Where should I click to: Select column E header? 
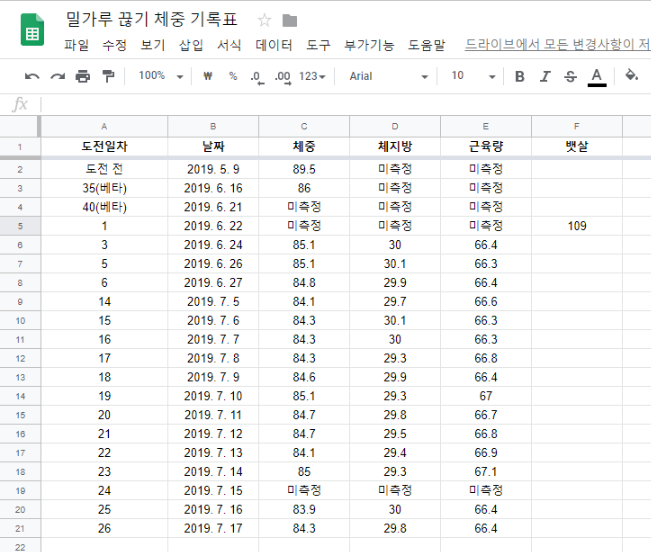point(486,127)
